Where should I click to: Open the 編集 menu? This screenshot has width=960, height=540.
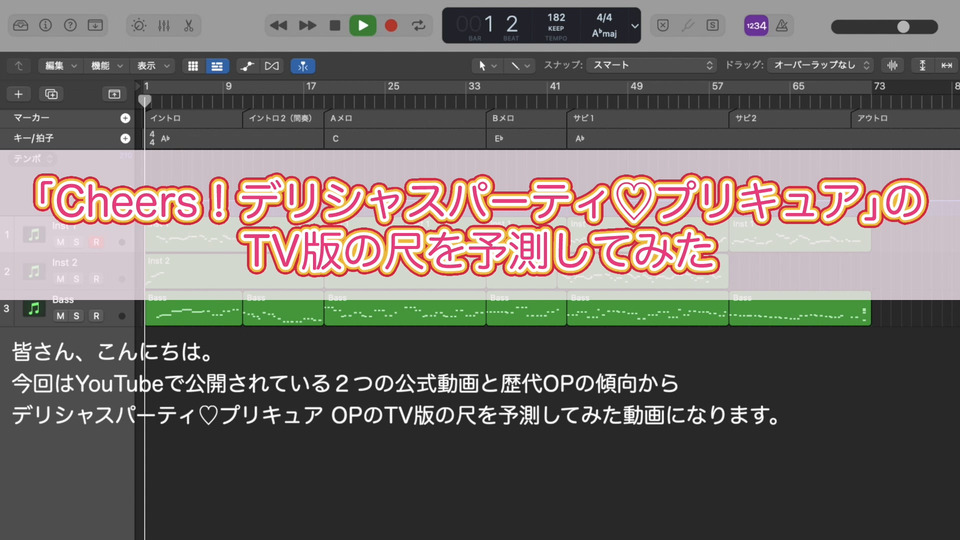point(60,66)
